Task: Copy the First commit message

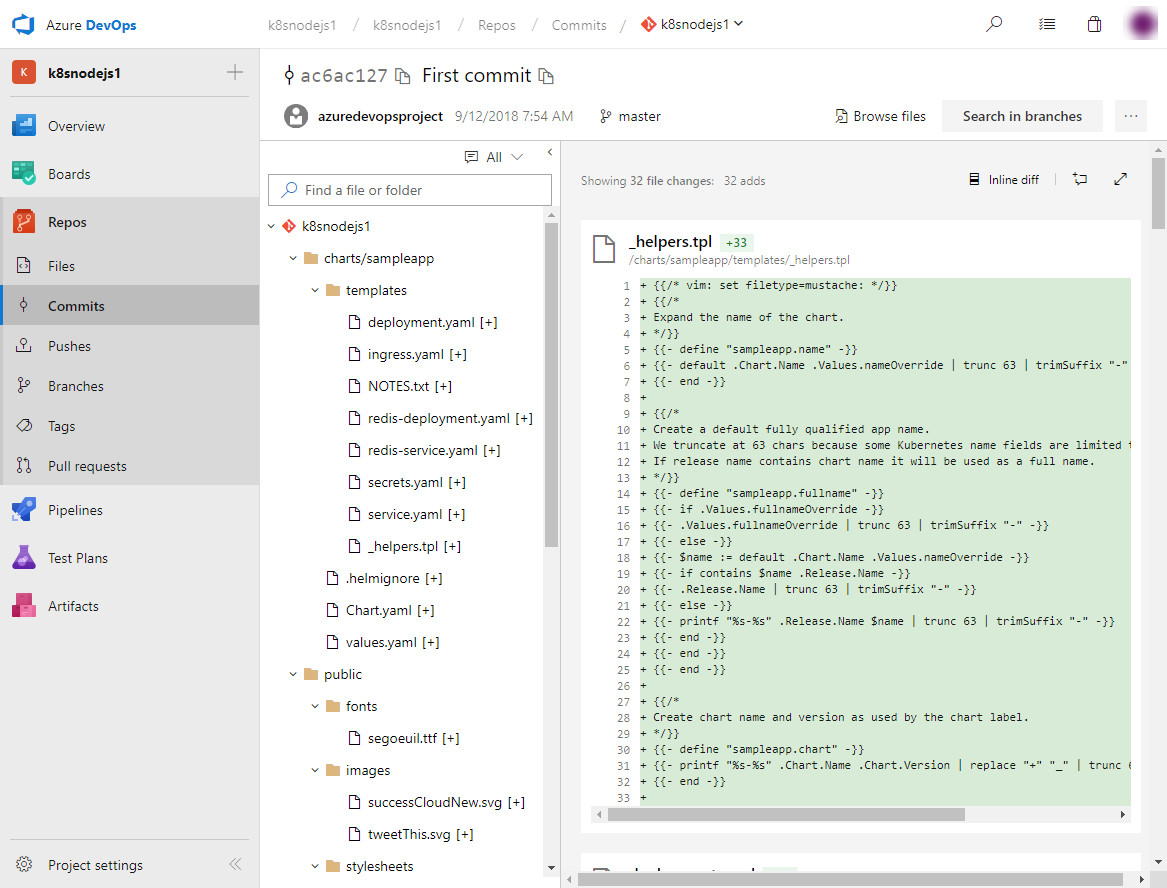Action: pos(546,76)
